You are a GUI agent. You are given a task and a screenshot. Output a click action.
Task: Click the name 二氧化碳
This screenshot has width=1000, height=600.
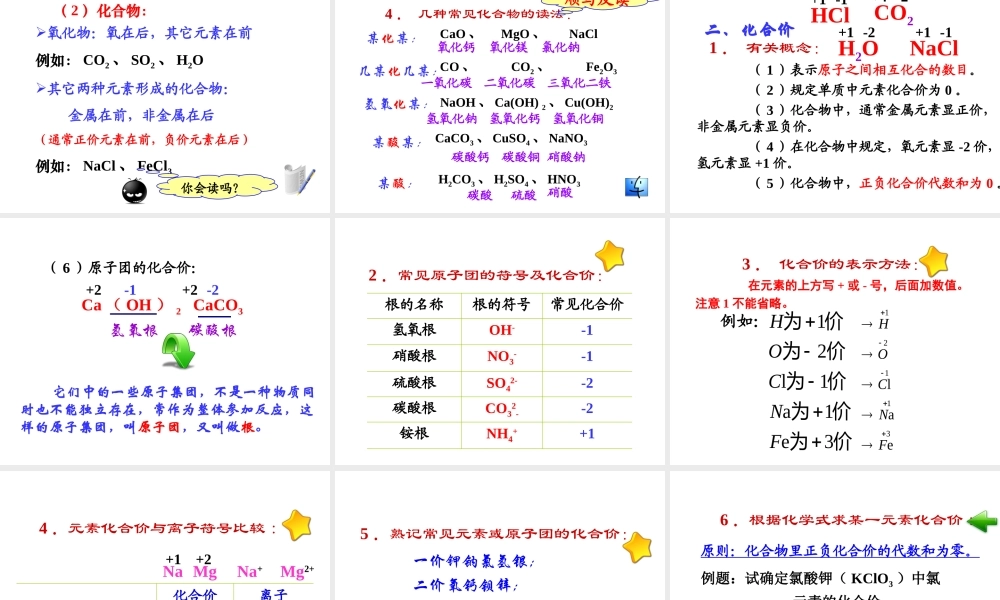[509, 83]
